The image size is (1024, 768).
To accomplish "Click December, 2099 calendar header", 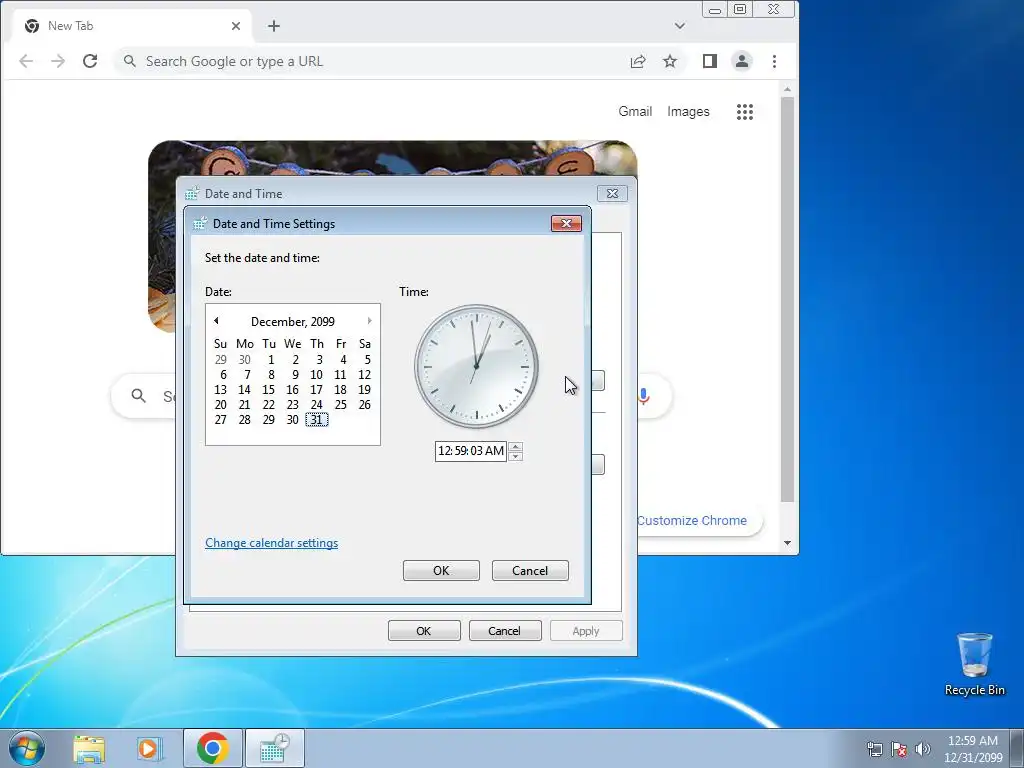I will coord(293,321).
